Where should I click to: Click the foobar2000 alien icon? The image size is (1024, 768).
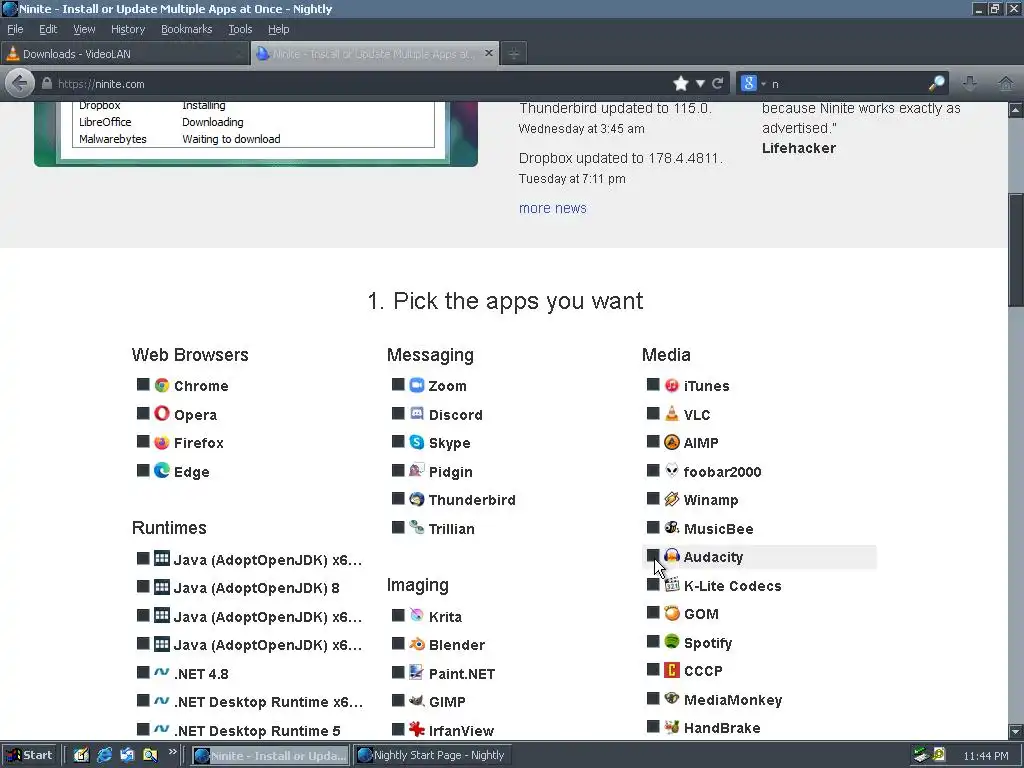point(672,470)
